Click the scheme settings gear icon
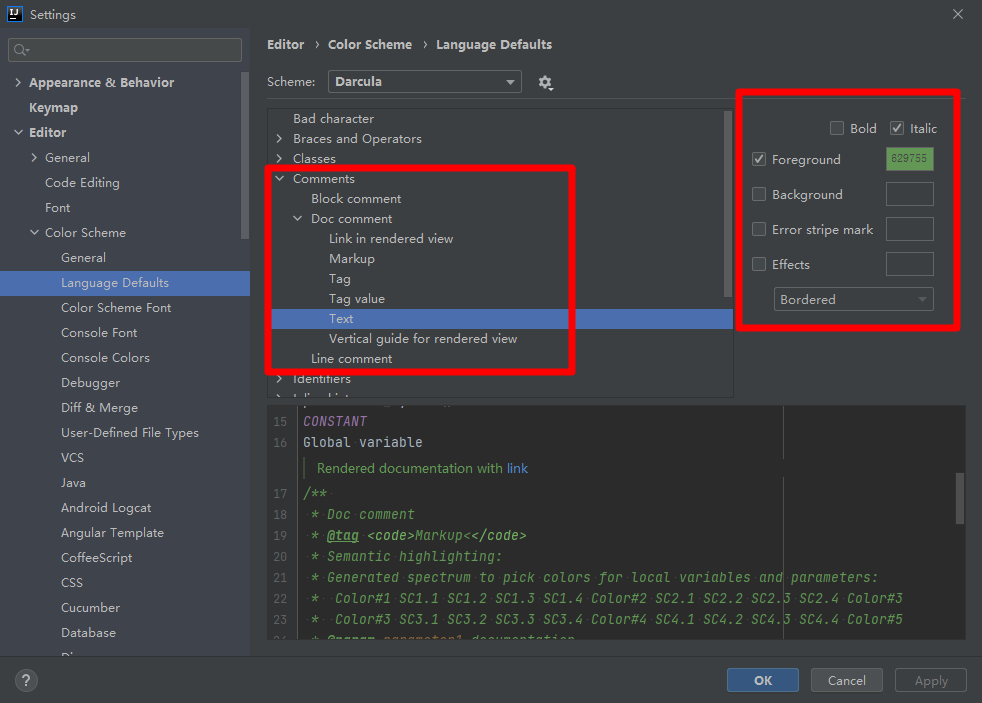 (545, 83)
